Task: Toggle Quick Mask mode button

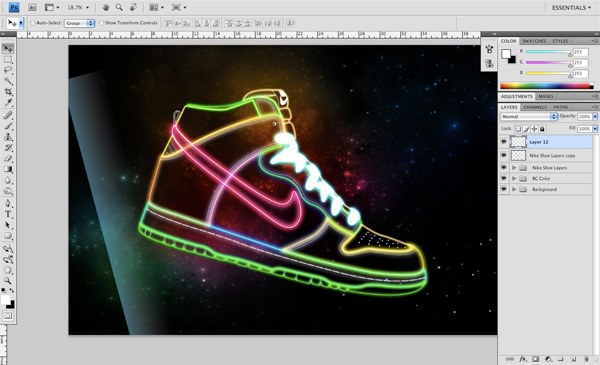Action: click(x=8, y=316)
